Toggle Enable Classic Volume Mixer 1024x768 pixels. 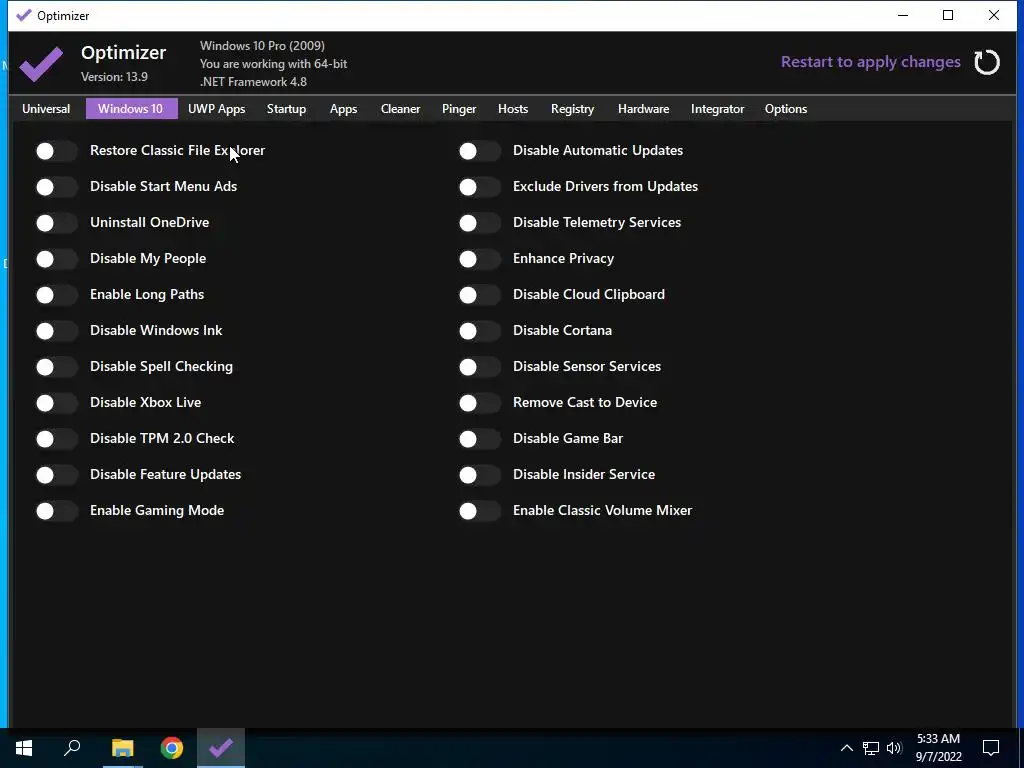479,510
